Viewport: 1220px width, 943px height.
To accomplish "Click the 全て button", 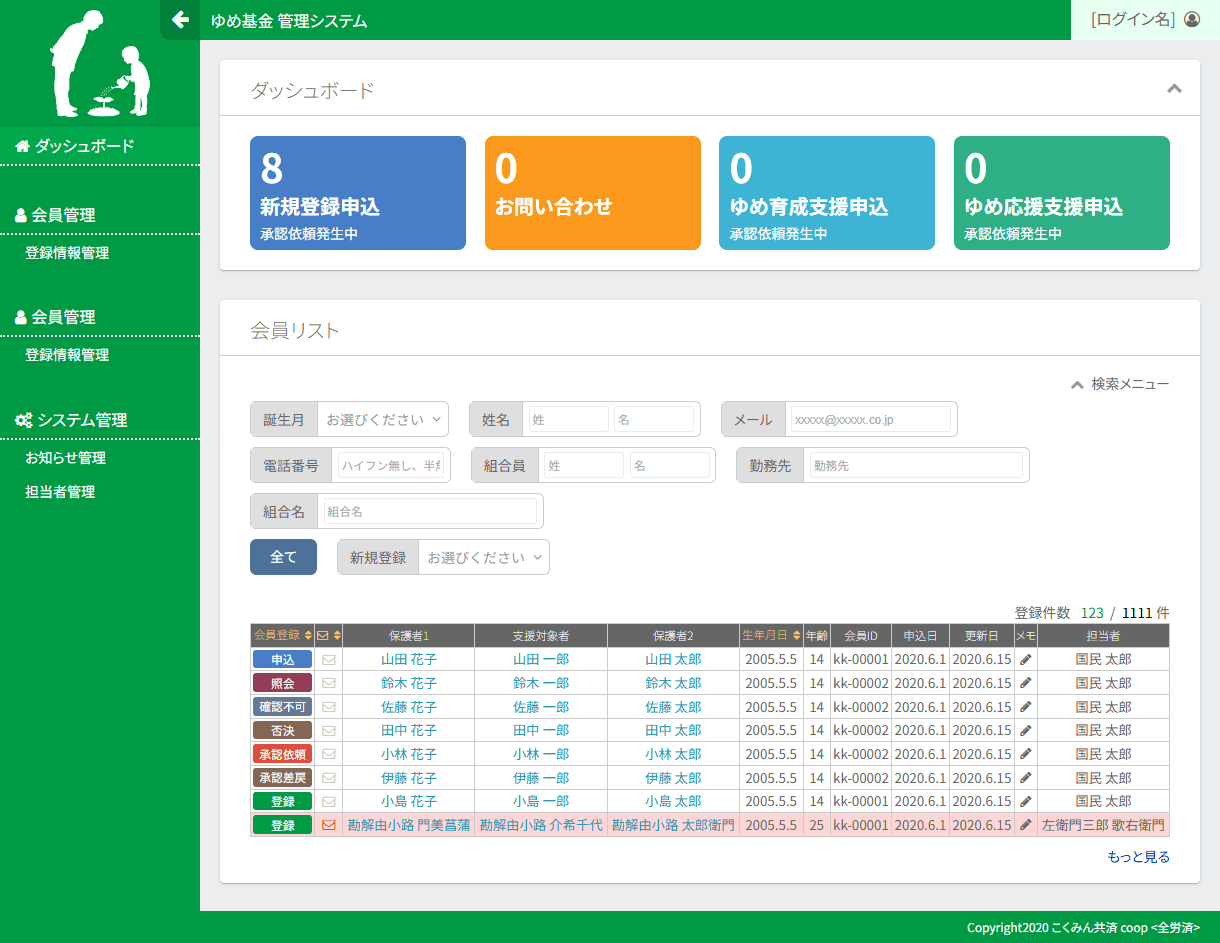I will coord(283,557).
